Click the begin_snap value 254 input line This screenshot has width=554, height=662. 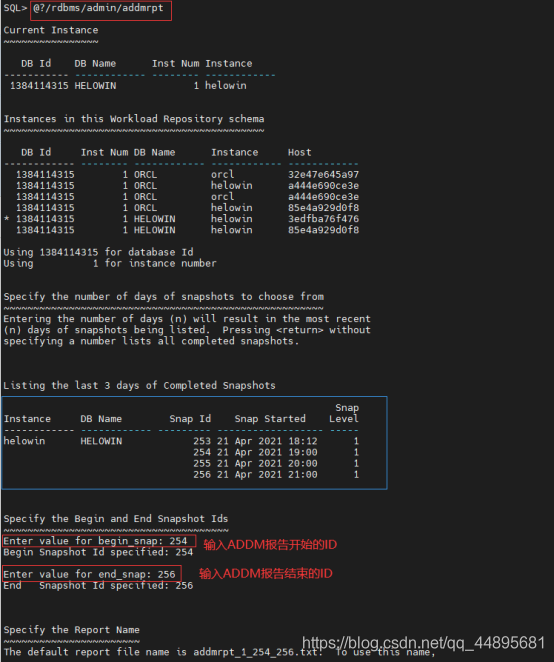pyautogui.click(x=95, y=541)
